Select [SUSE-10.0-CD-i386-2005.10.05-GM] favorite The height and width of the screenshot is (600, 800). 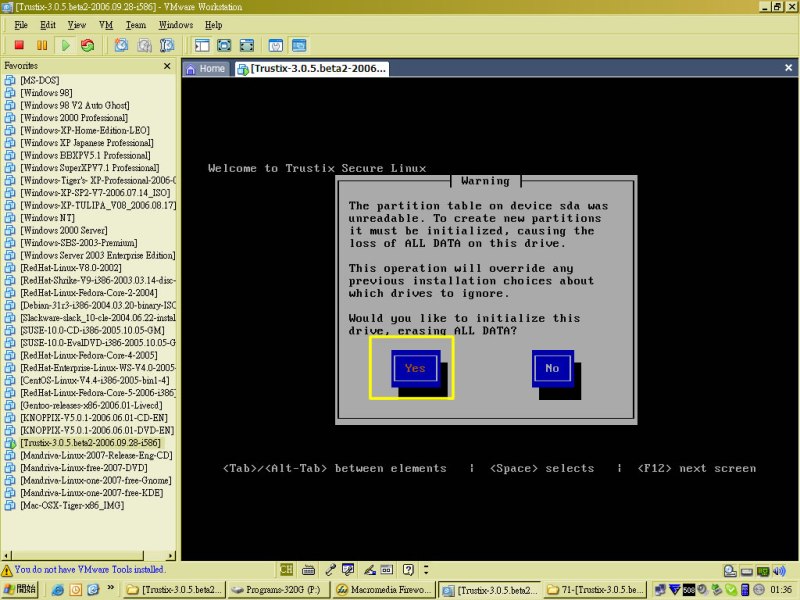[92, 330]
